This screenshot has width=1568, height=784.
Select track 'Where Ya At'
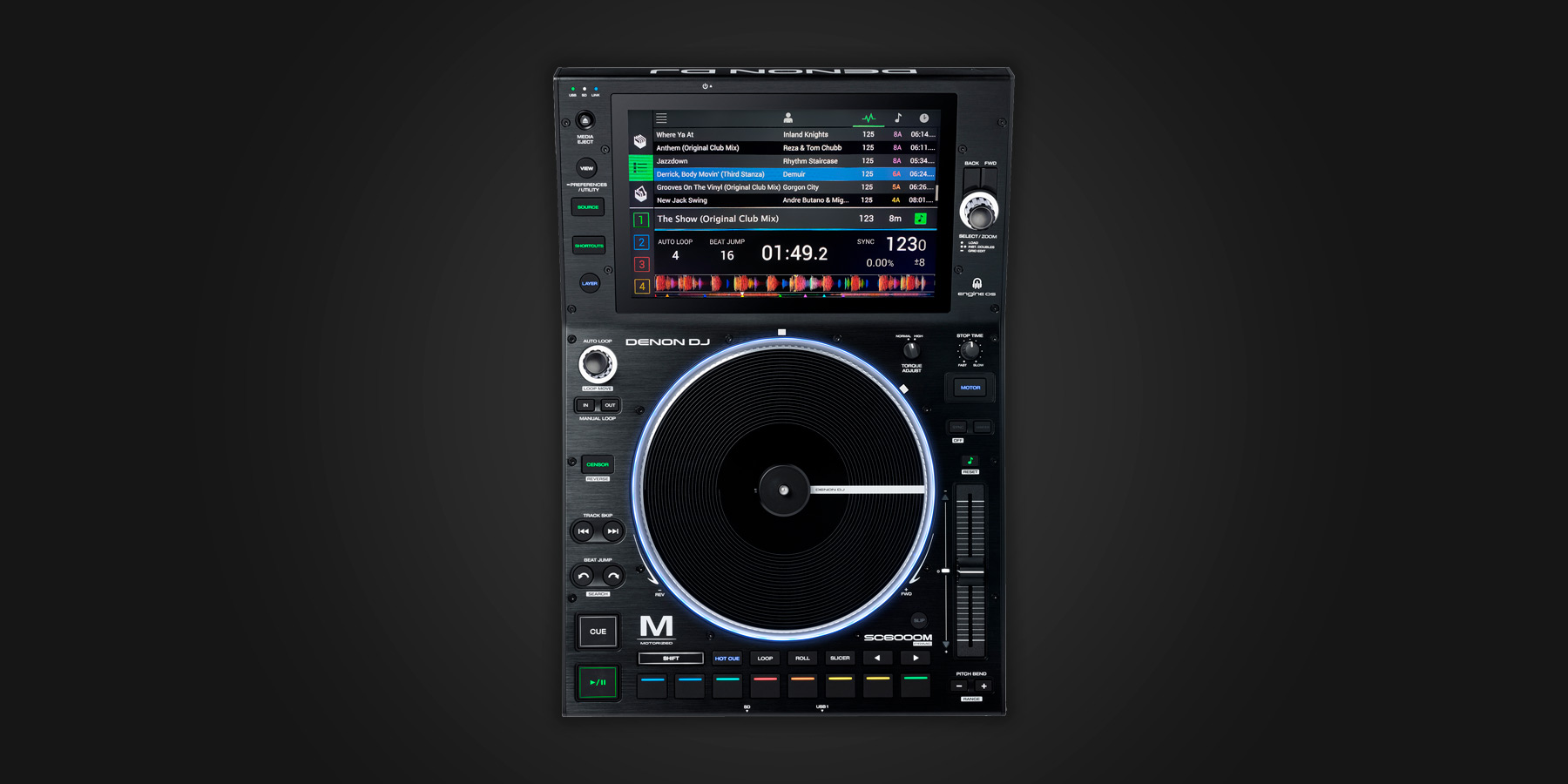(794, 135)
